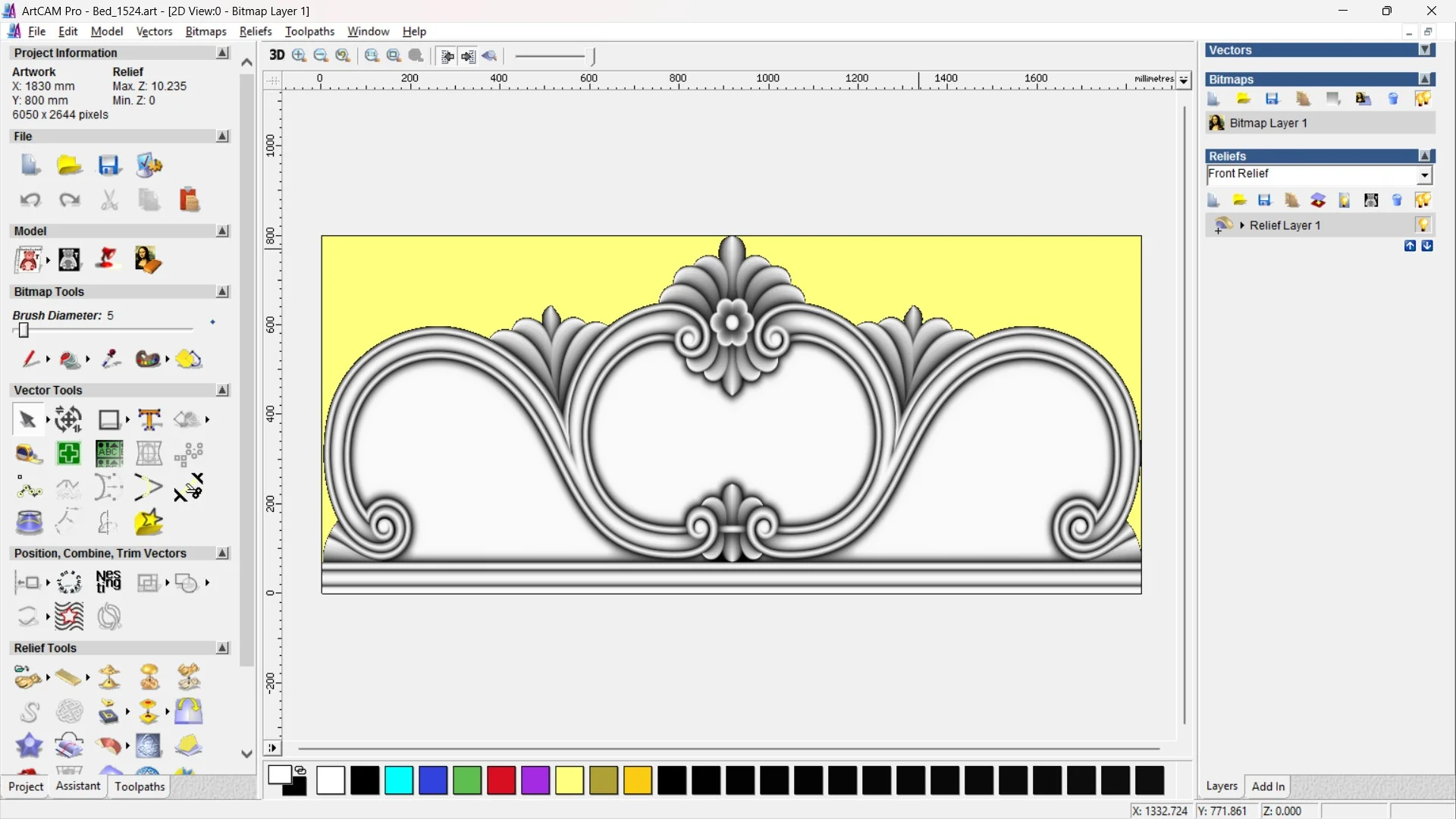Click the Zoom In magnifier icon

tap(299, 55)
